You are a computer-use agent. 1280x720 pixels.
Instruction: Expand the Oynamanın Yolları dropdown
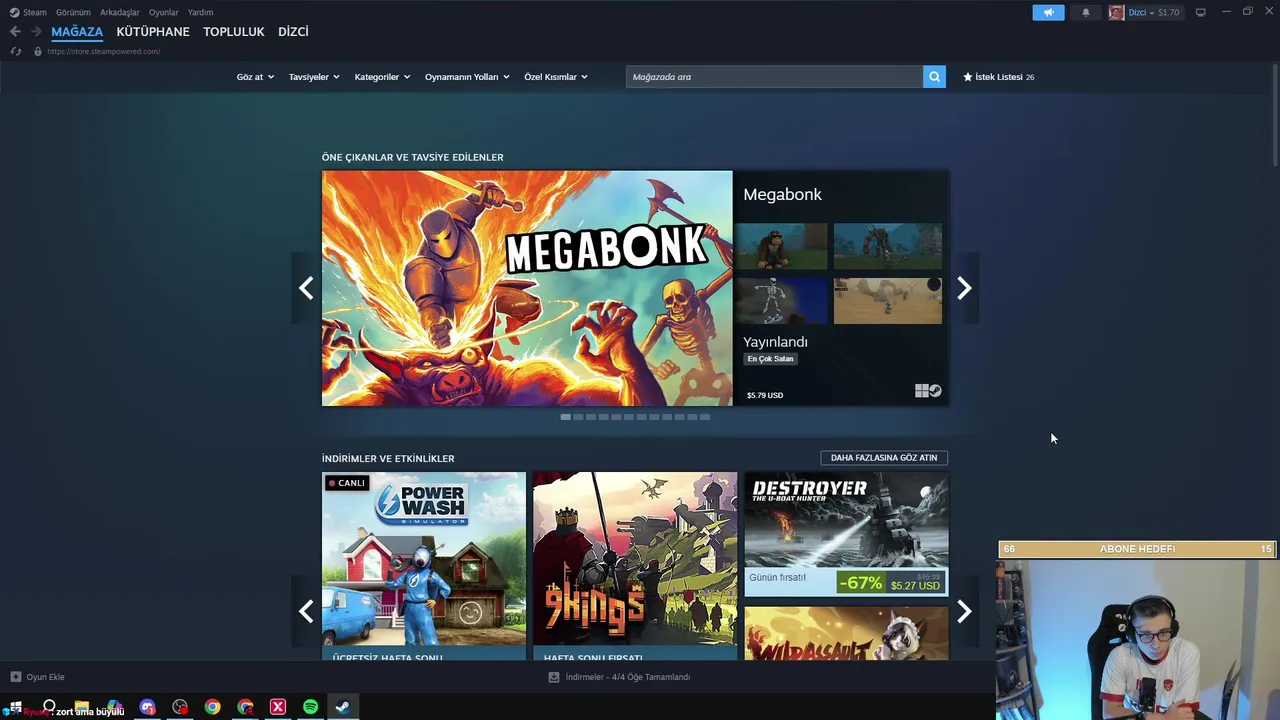[467, 77]
